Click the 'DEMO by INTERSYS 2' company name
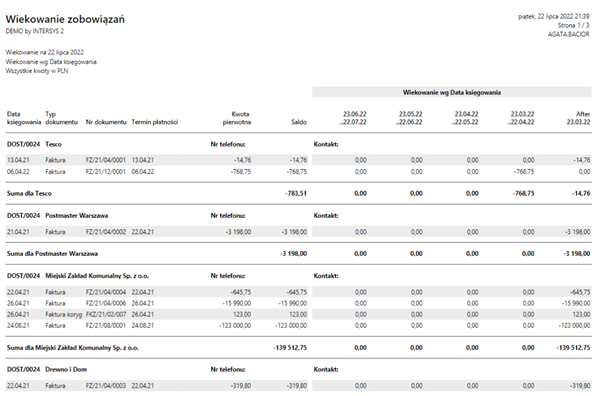This screenshot has width=605, height=396. tap(35, 31)
